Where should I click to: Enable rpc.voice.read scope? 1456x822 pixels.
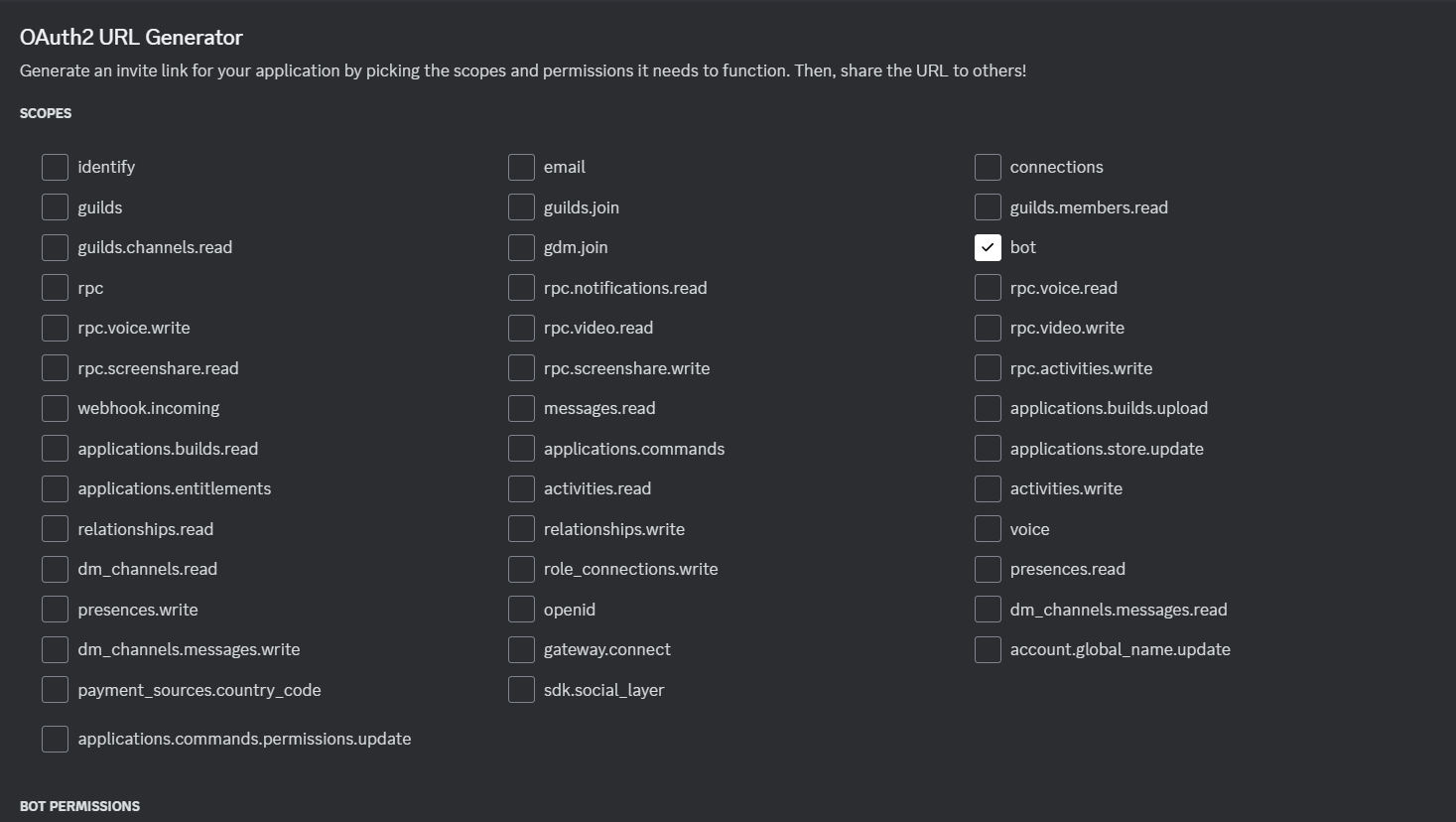pyautogui.click(x=988, y=287)
